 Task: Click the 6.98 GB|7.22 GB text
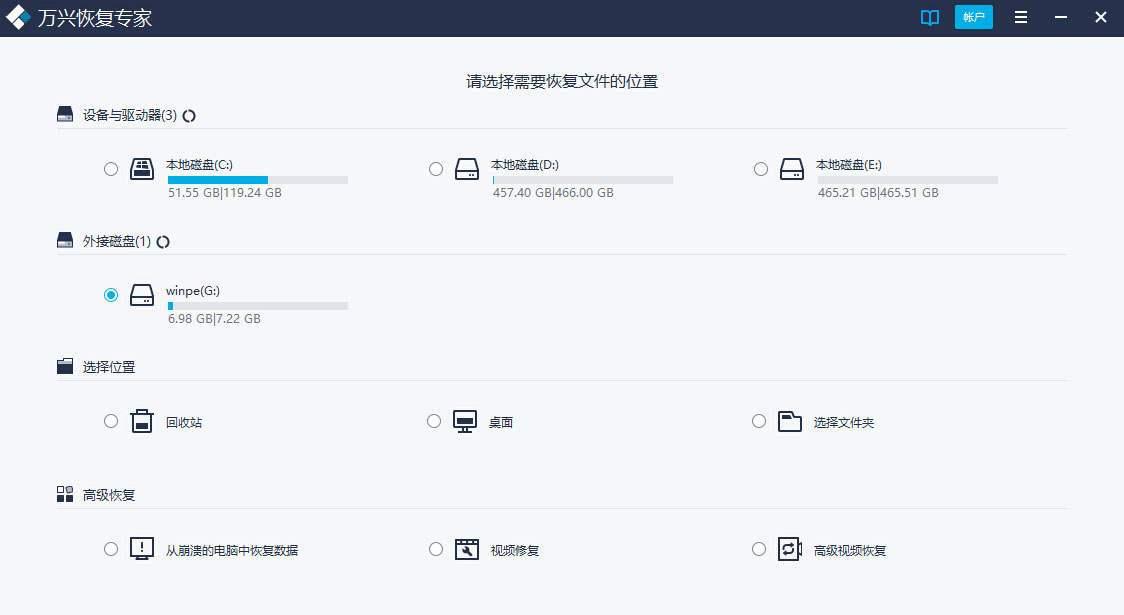tap(214, 319)
